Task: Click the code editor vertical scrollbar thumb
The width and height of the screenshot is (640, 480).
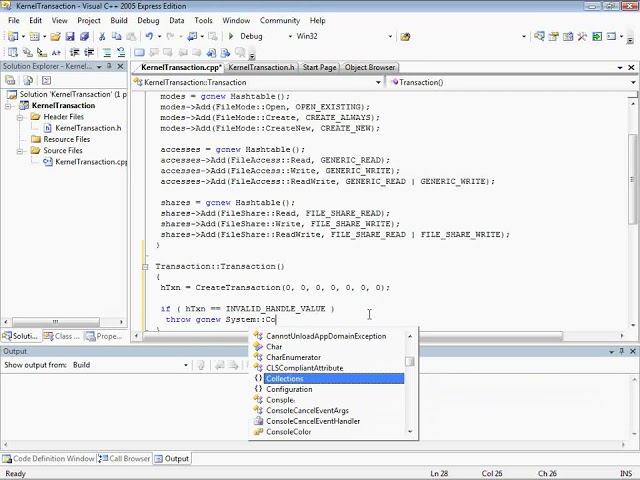Action: [x=633, y=179]
